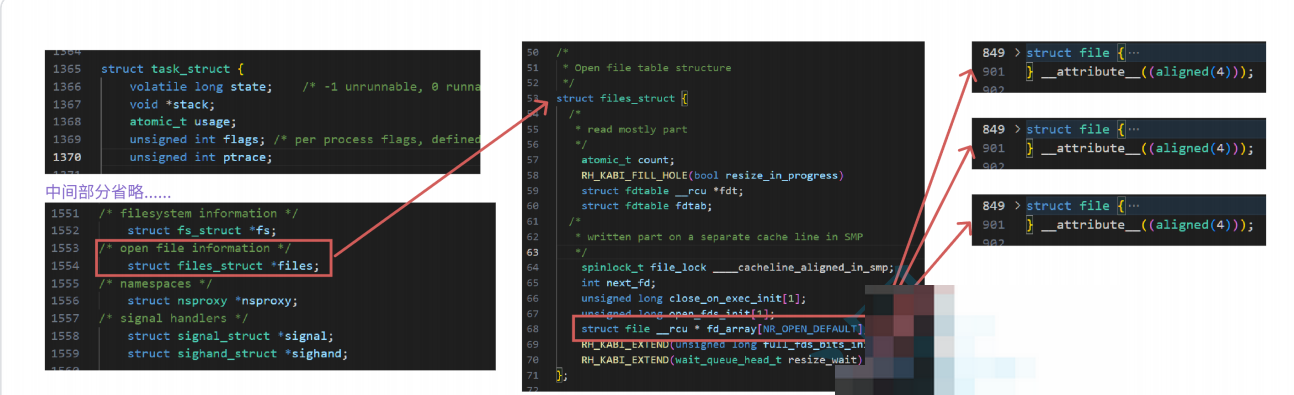The width and height of the screenshot is (1294, 395).
Task: Click line number 63 in the files_struct snippet
Action: pos(532,252)
